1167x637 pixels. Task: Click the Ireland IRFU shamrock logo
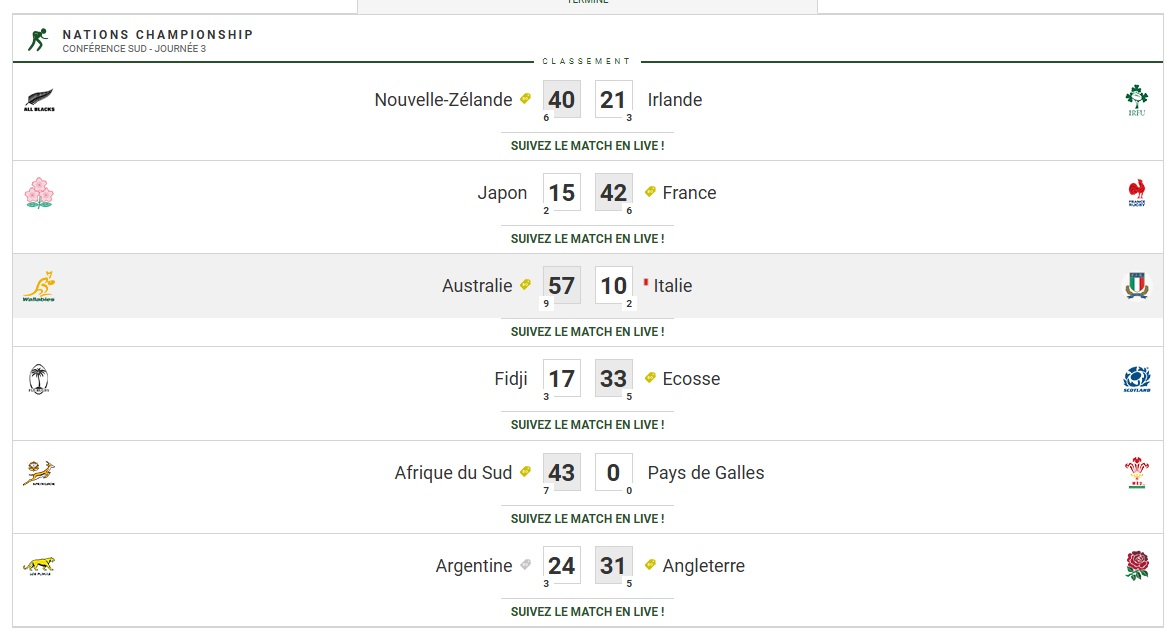1136,100
